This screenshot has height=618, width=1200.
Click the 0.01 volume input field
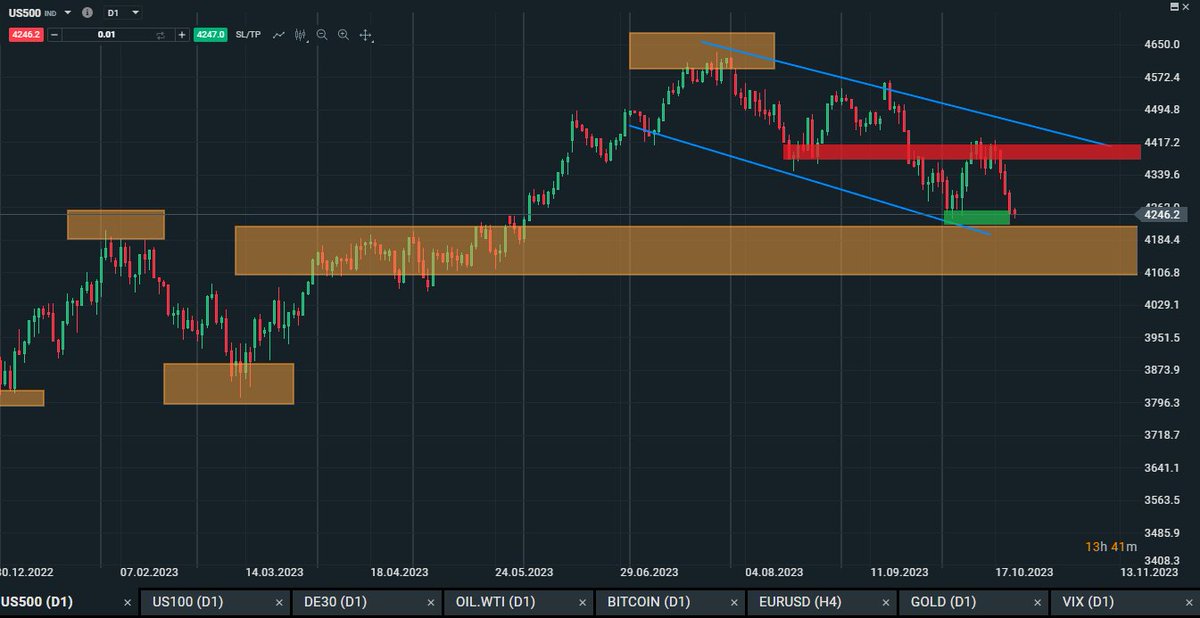click(106, 35)
